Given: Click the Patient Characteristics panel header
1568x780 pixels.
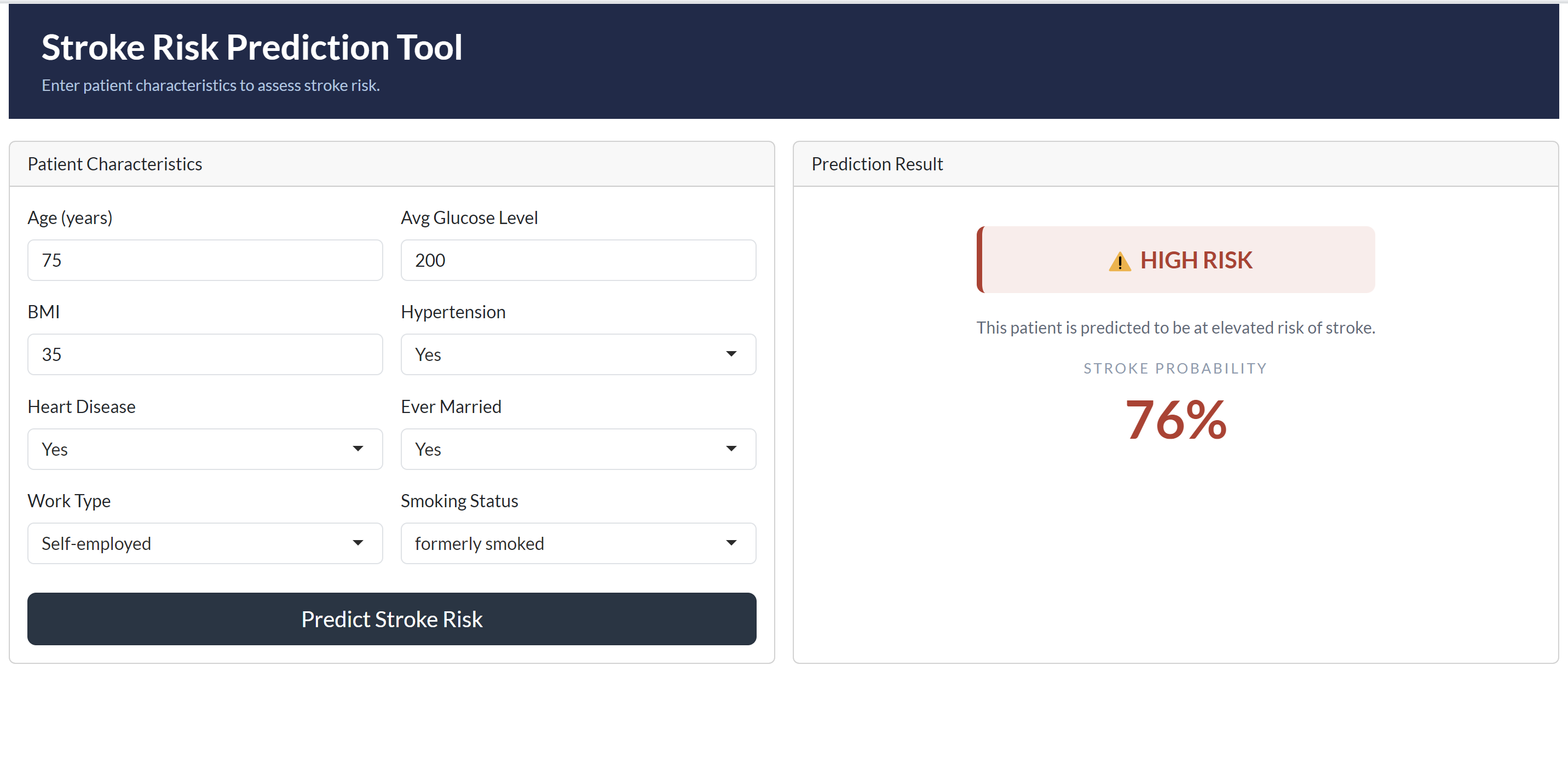Looking at the screenshot, I should coord(114,163).
